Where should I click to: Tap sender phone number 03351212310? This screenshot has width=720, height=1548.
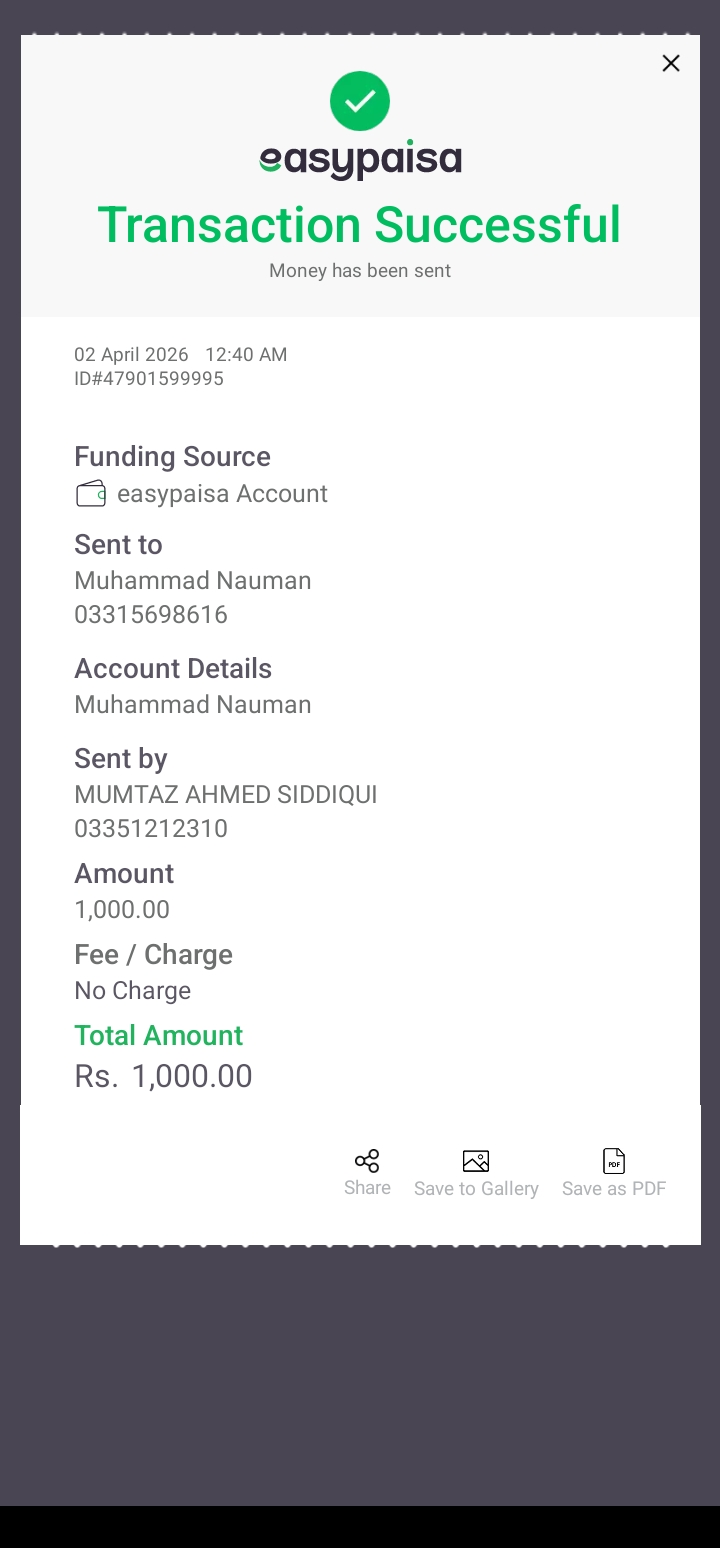click(x=151, y=829)
